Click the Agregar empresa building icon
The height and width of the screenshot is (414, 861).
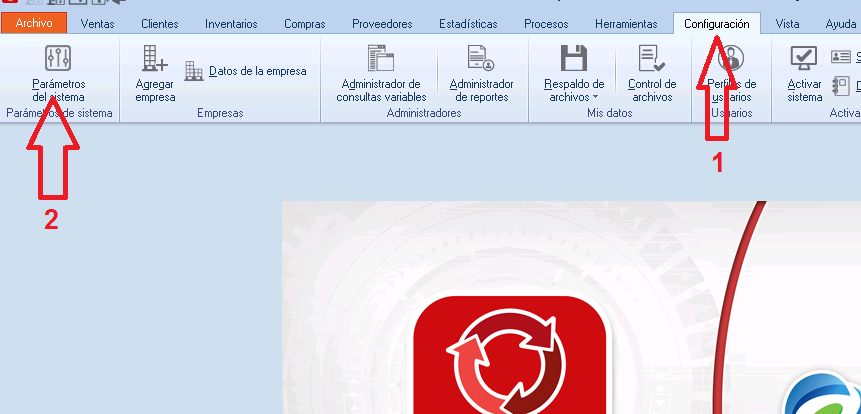point(155,58)
